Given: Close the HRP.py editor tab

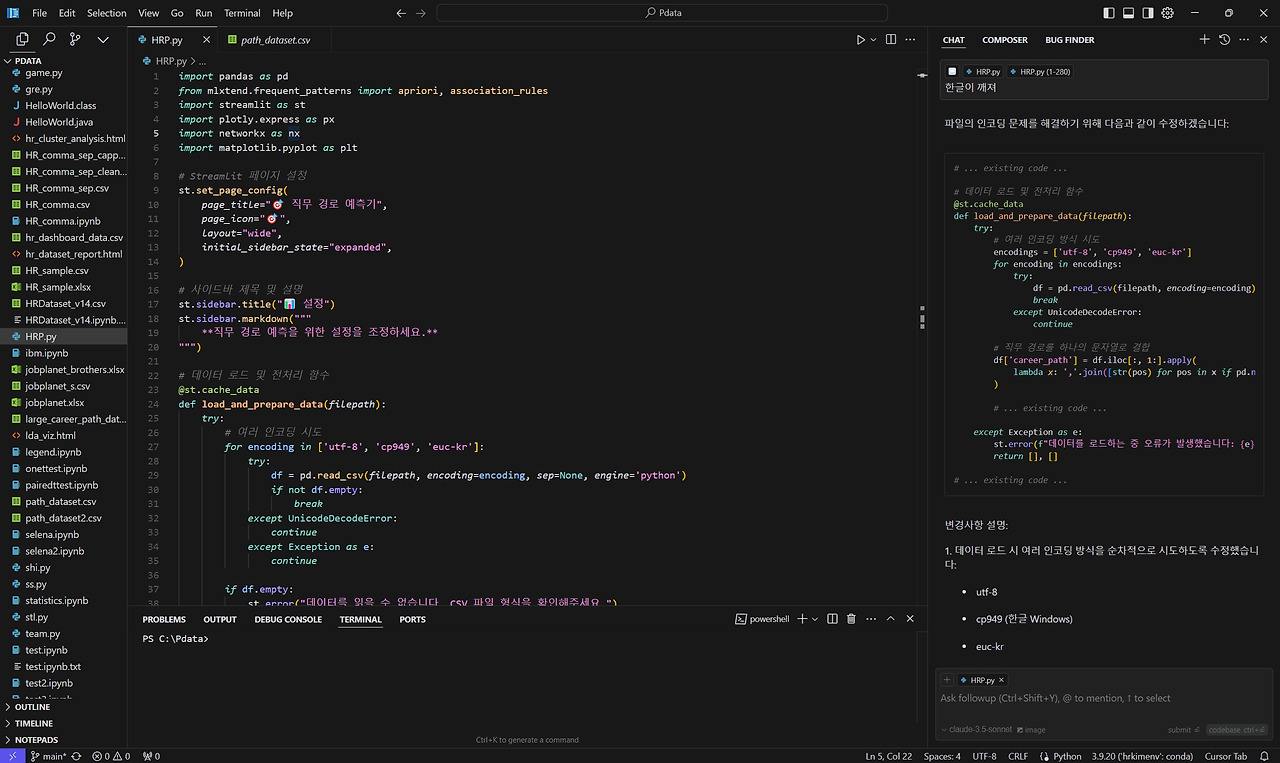Looking at the screenshot, I should (207, 40).
